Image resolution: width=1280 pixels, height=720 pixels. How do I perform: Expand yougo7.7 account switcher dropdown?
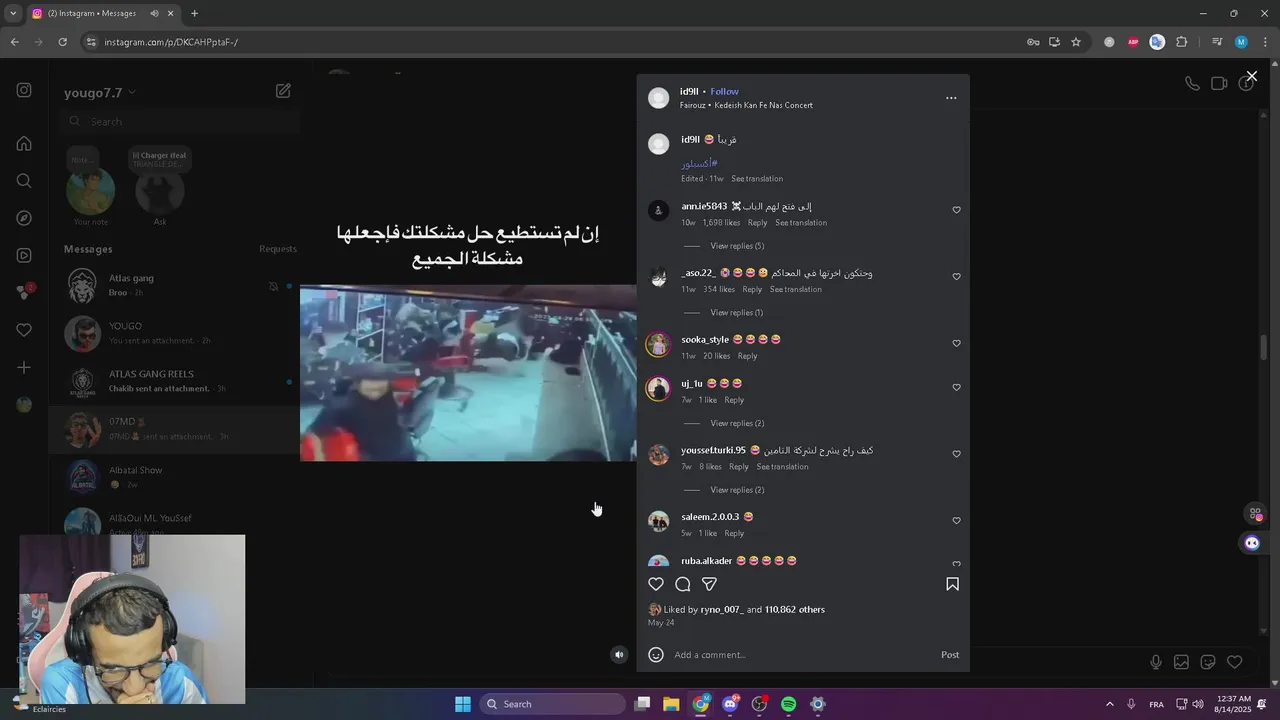(100, 93)
